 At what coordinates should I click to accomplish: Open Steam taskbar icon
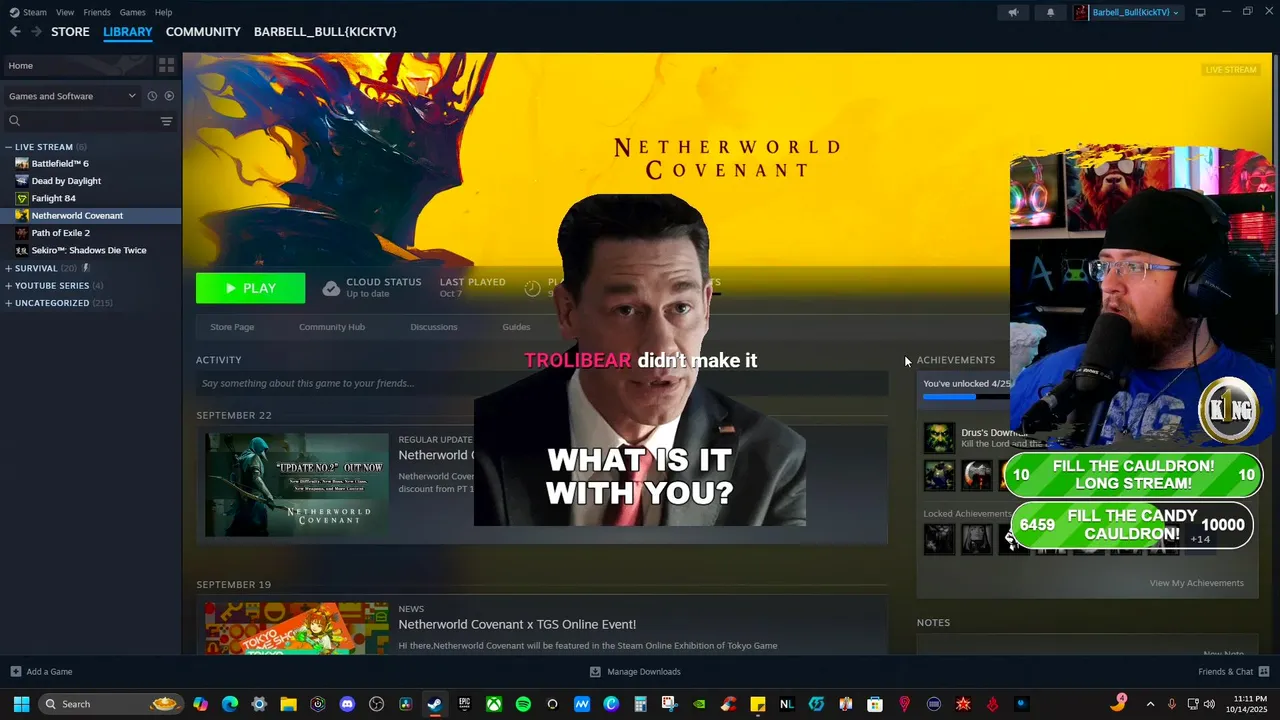point(435,704)
